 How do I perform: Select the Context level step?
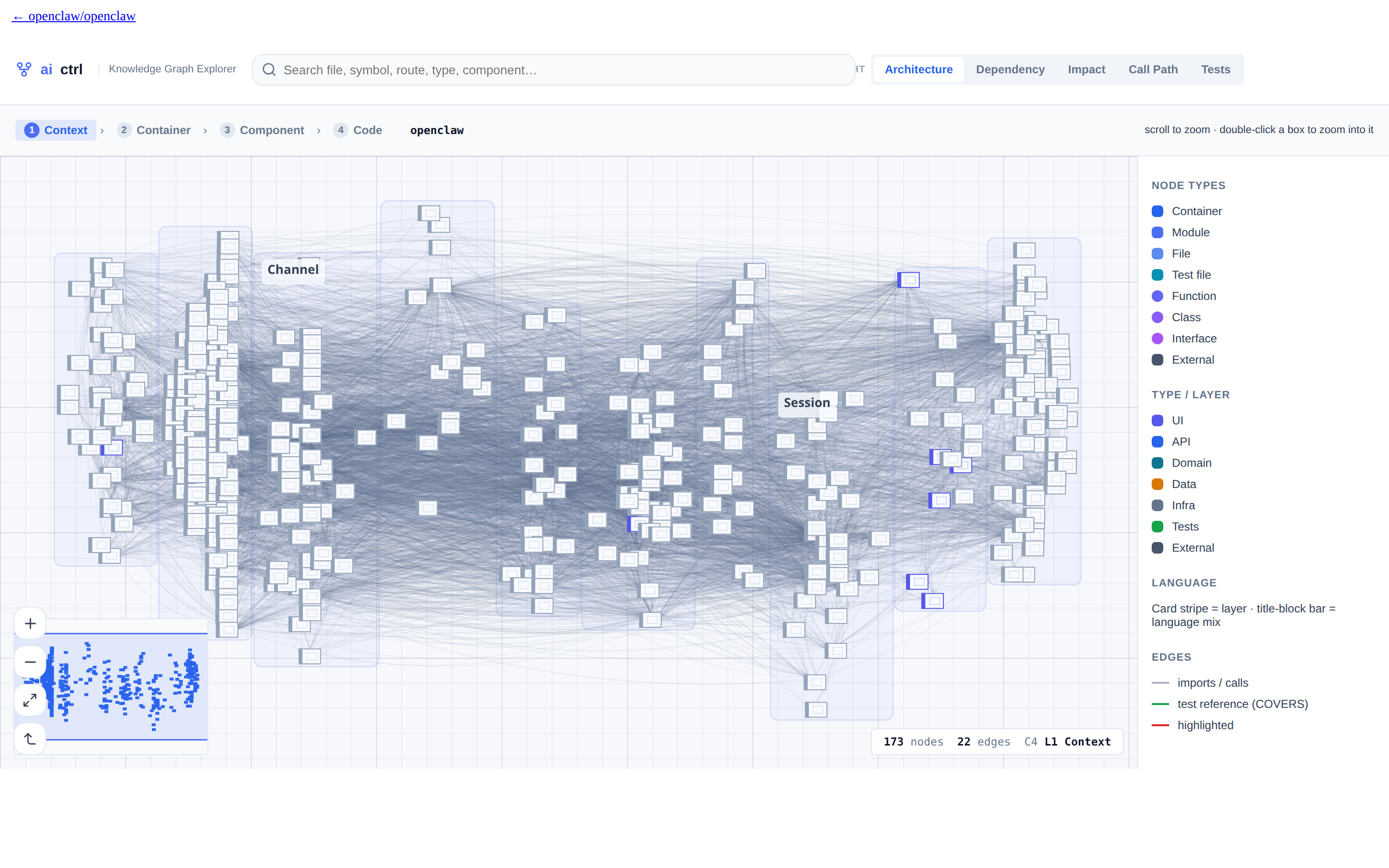55,130
